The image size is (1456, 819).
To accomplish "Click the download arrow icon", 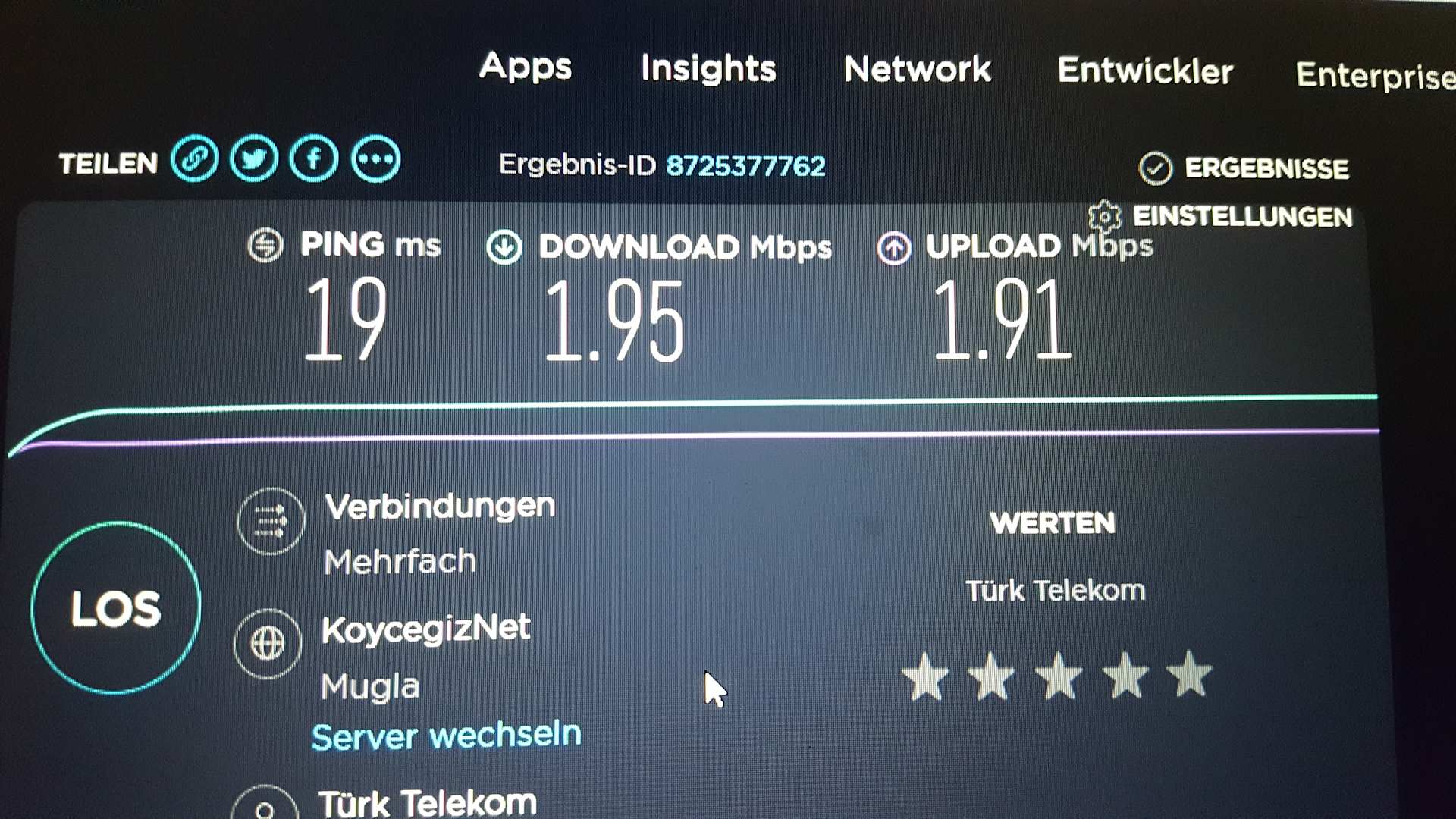I will pyautogui.click(x=504, y=247).
